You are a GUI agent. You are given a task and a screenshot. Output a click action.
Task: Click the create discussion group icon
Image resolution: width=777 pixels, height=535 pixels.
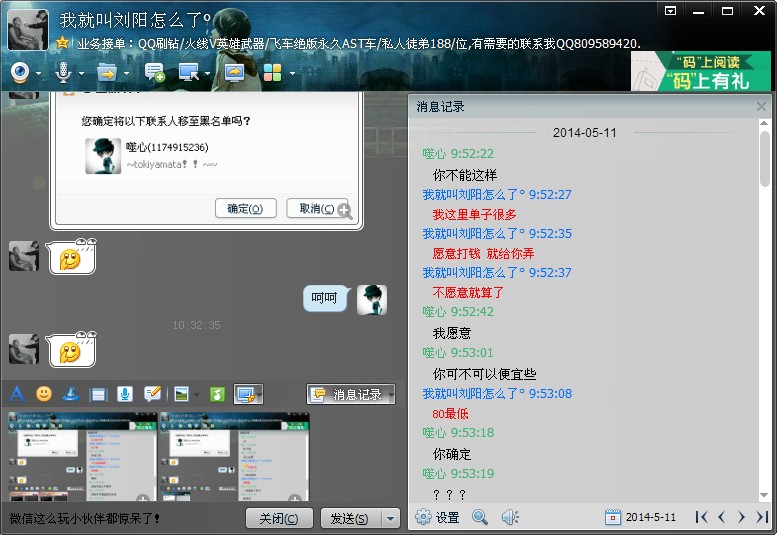click(154, 73)
